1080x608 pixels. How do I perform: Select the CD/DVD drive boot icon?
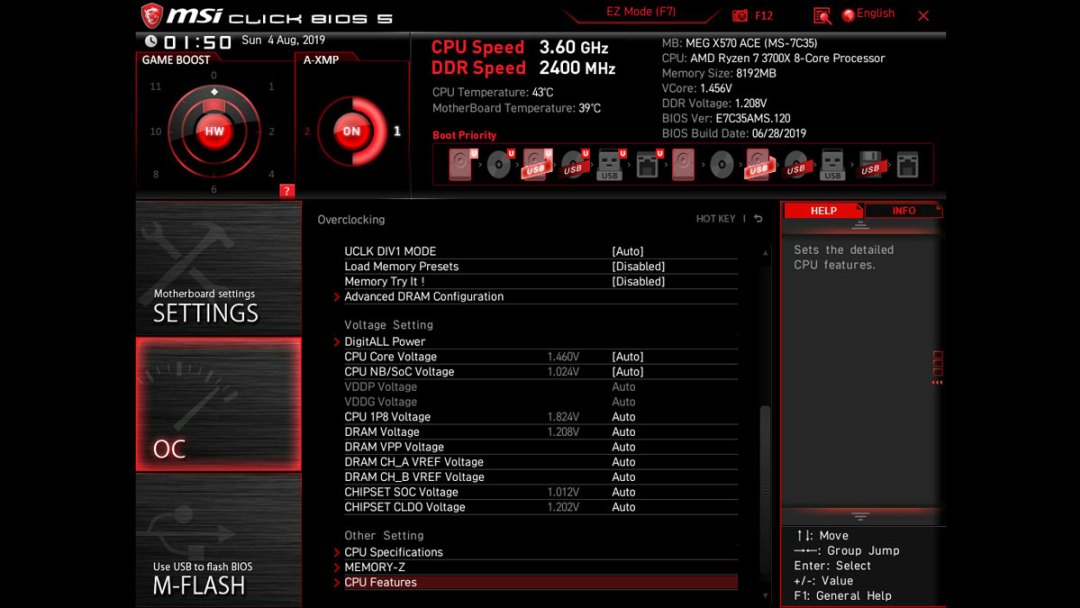click(498, 164)
